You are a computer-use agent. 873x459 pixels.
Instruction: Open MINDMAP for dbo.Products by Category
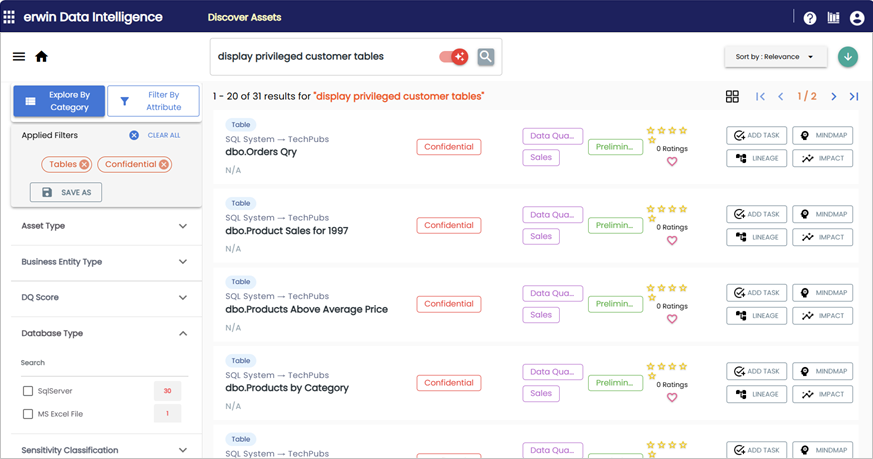pyautogui.click(x=822, y=371)
